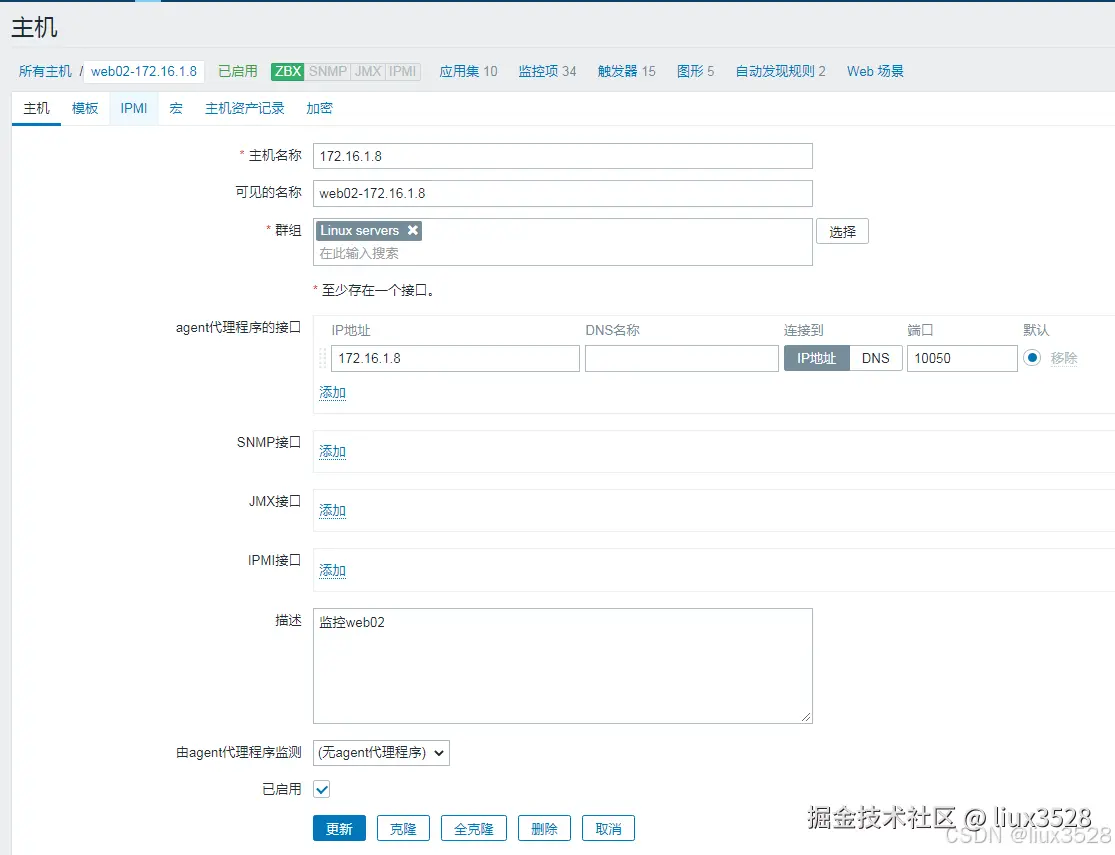Switch connect mode to DNS
The height and width of the screenshot is (855, 1115).
875,358
